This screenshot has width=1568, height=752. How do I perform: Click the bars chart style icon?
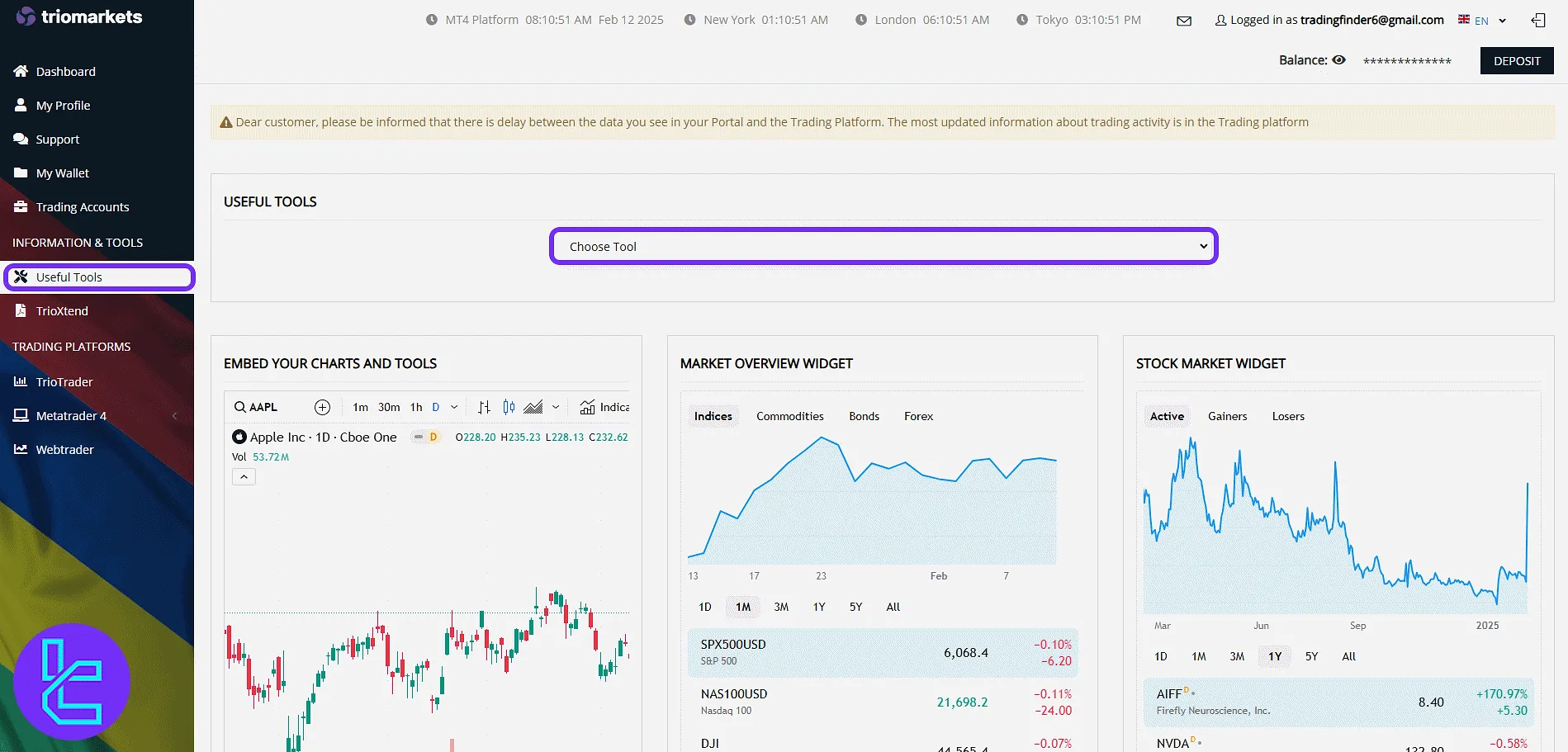pos(485,407)
